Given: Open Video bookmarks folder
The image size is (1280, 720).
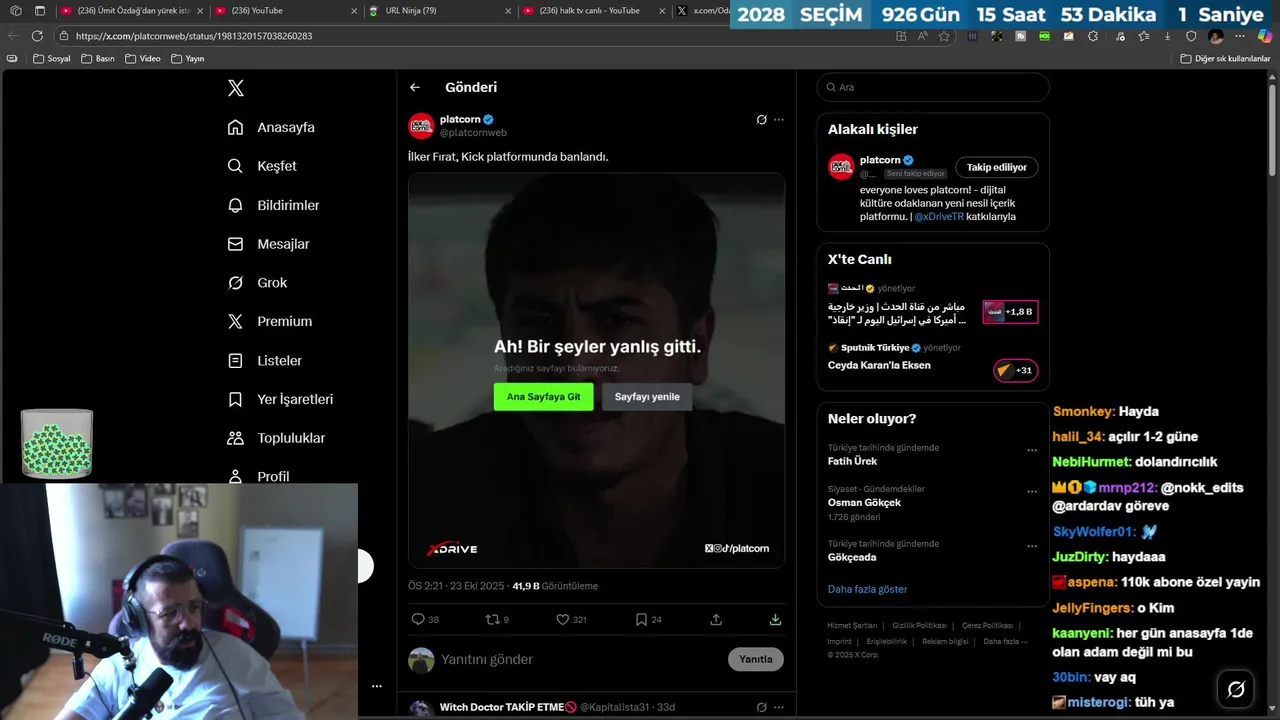Looking at the screenshot, I should tap(142, 59).
